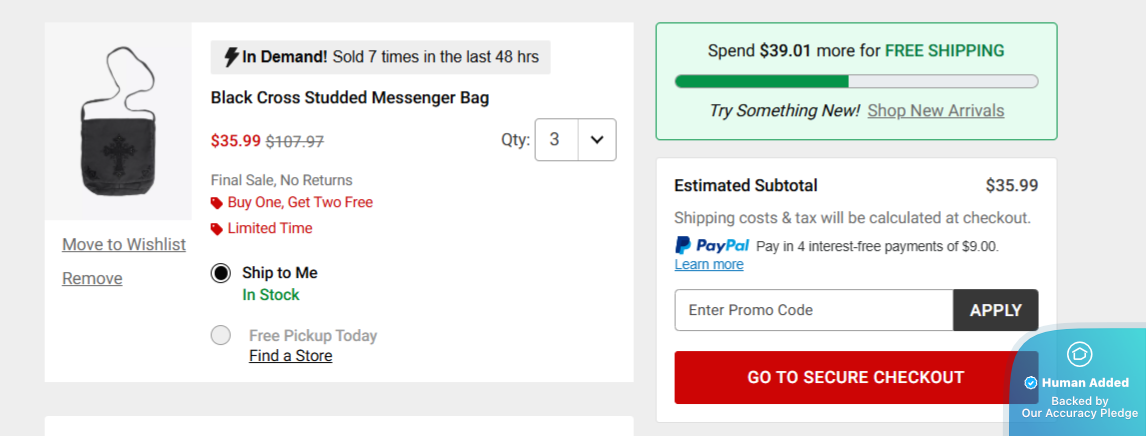
Task: Click the Buy One, Get Two Free tag icon
Action: 217,203
